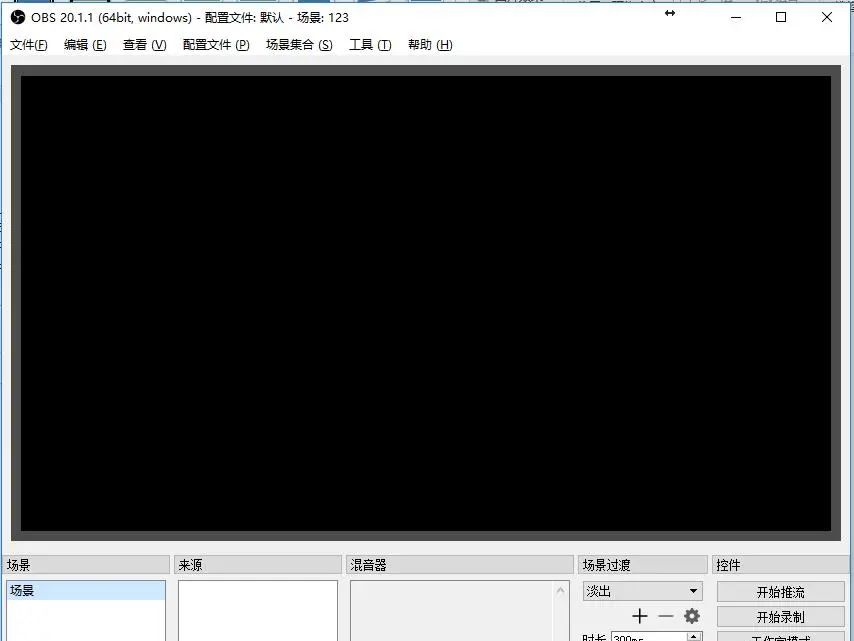Select the 场景 item in scenes list
The width and height of the screenshot is (854, 641).
86,590
